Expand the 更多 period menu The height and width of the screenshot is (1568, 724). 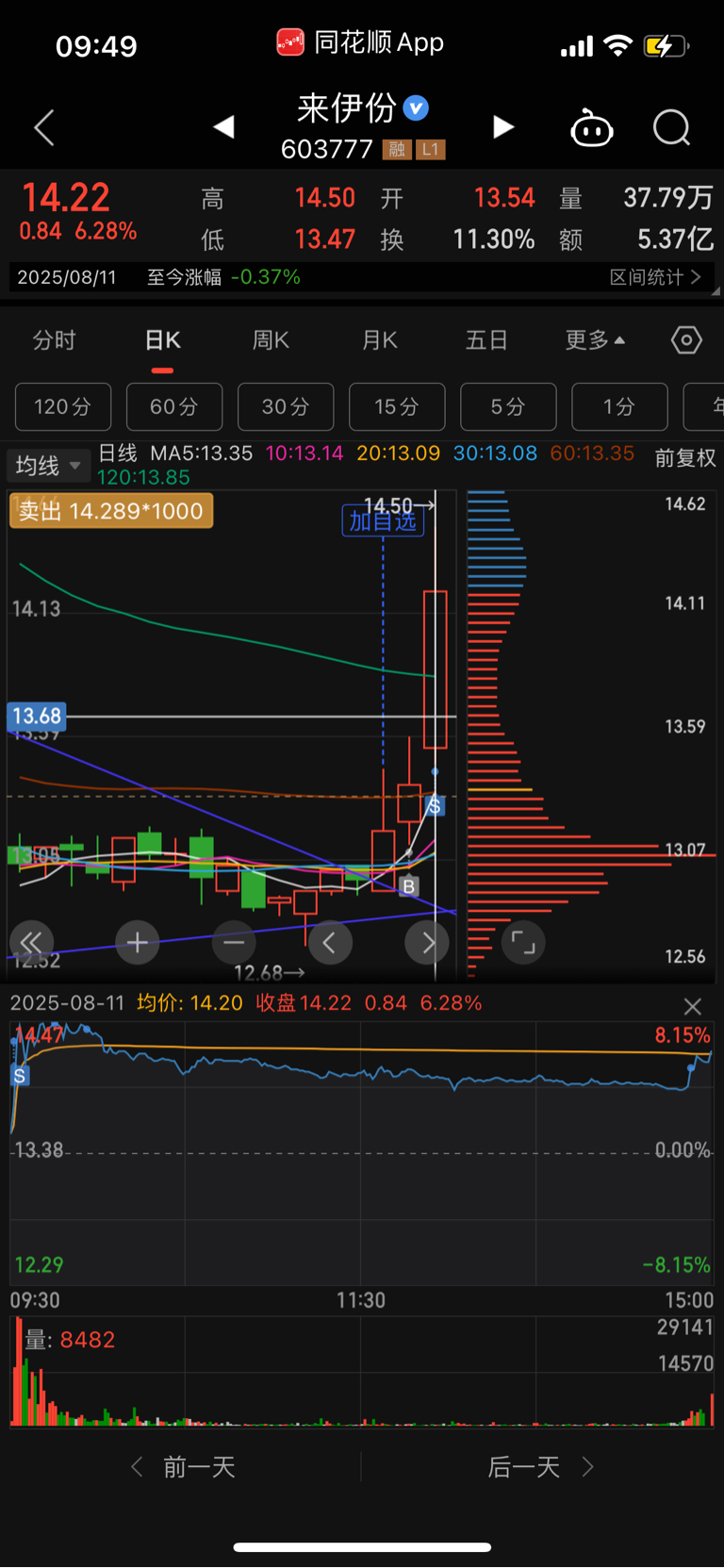tap(595, 340)
